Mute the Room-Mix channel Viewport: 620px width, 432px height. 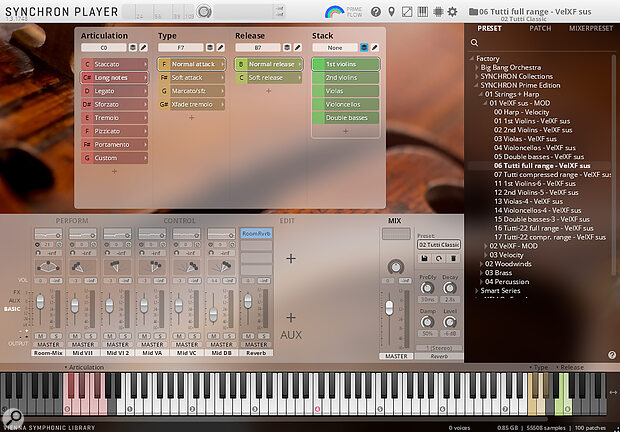(40, 336)
